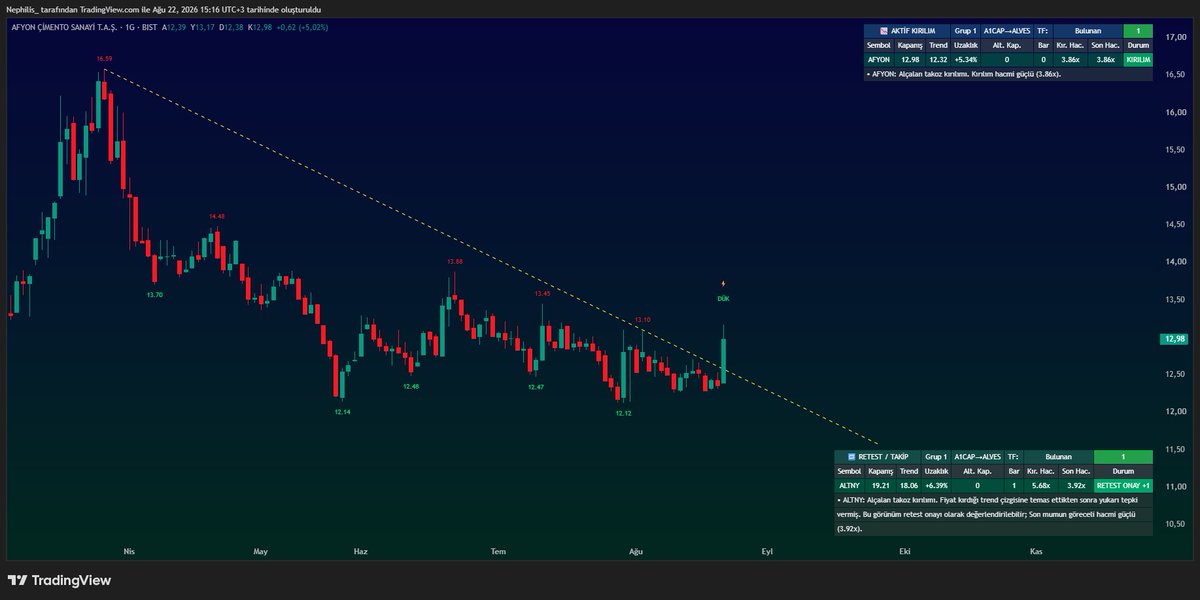Click the 3.92x Son Hac. value

click(x=1075, y=485)
